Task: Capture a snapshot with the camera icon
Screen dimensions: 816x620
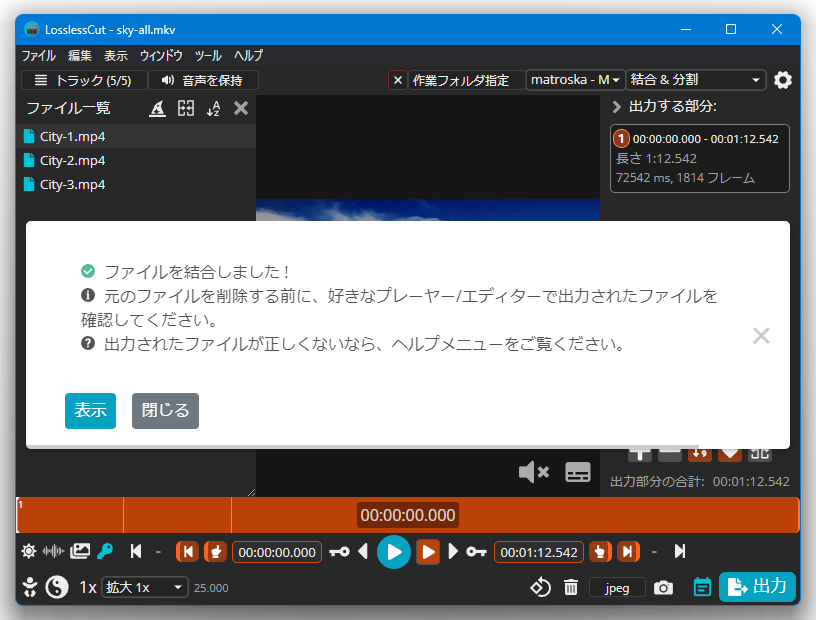Action: pos(663,588)
